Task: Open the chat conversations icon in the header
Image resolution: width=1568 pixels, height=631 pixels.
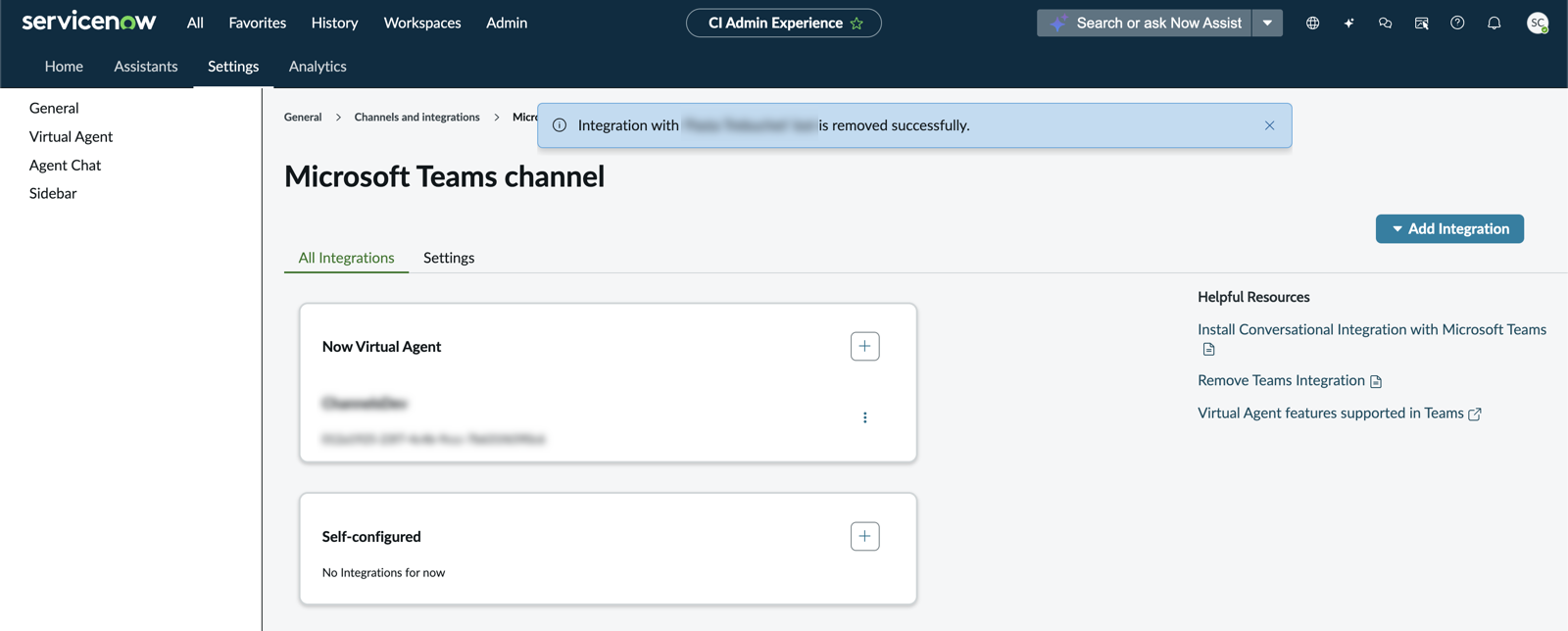Action: 1385,23
